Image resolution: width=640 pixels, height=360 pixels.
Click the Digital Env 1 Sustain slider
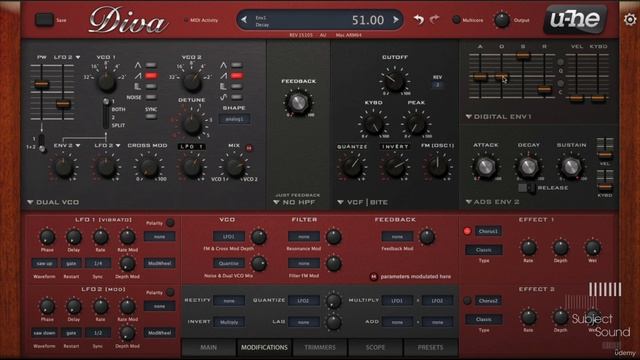point(523,56)
